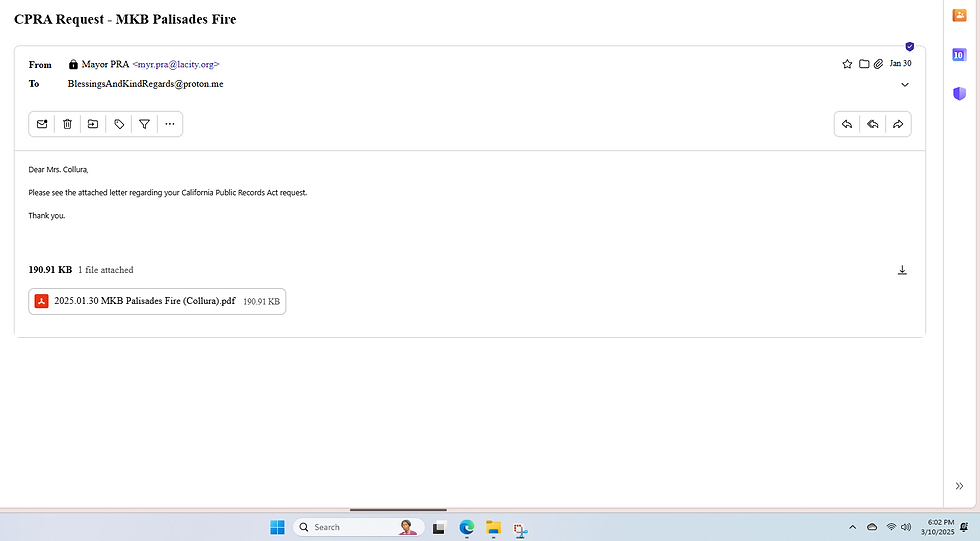Reply to the Mayor PRA email
This screenshot has width=980, height=541.
click(847, 124)
